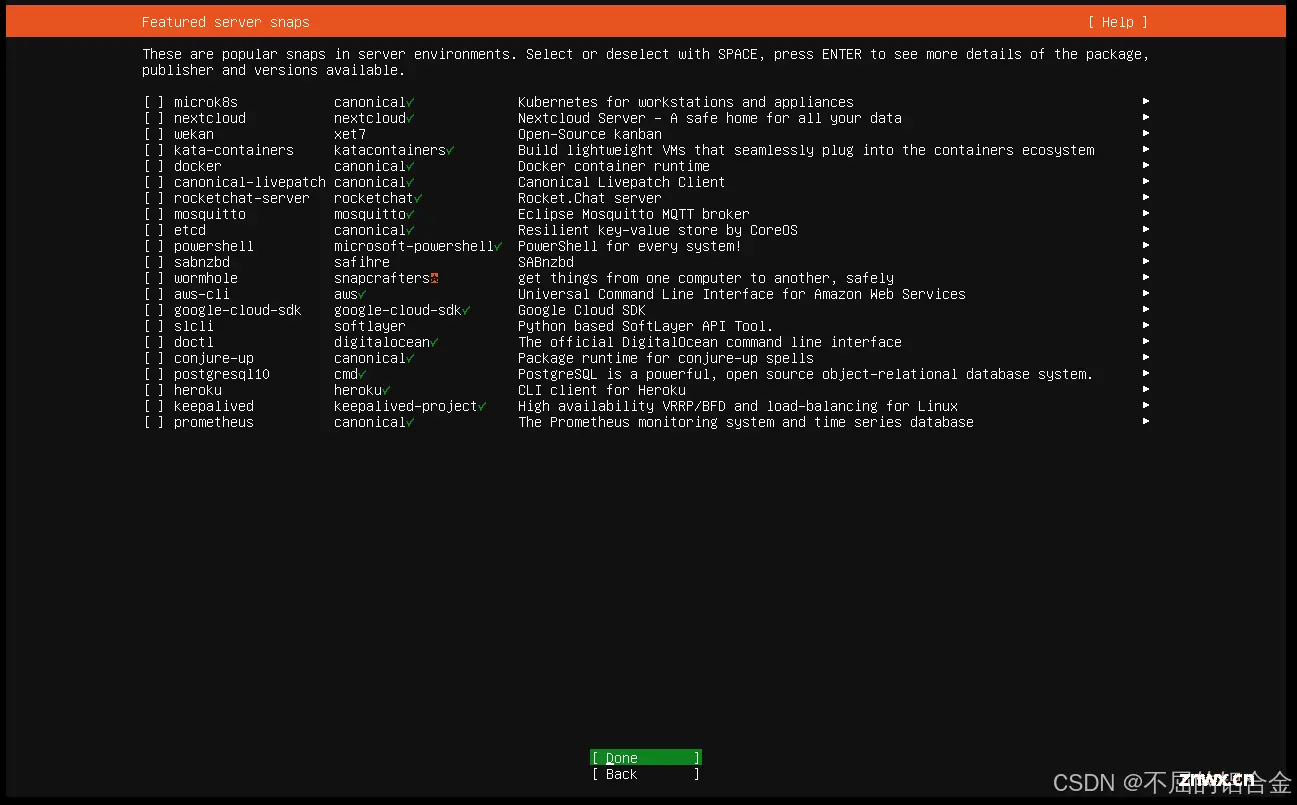Click the green checkmark next to keepalived-project
1297x805 pixels.
tap(482, 406)
